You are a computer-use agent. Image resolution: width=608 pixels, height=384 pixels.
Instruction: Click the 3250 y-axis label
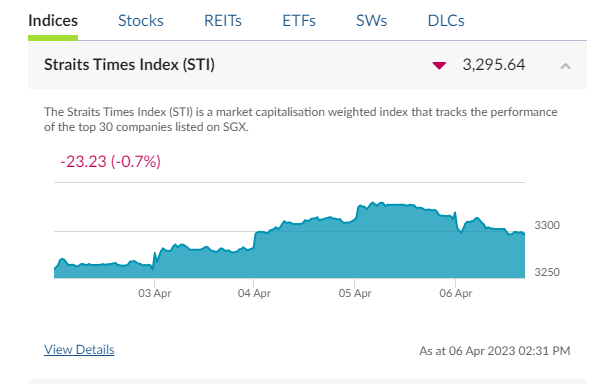(547, 272)
